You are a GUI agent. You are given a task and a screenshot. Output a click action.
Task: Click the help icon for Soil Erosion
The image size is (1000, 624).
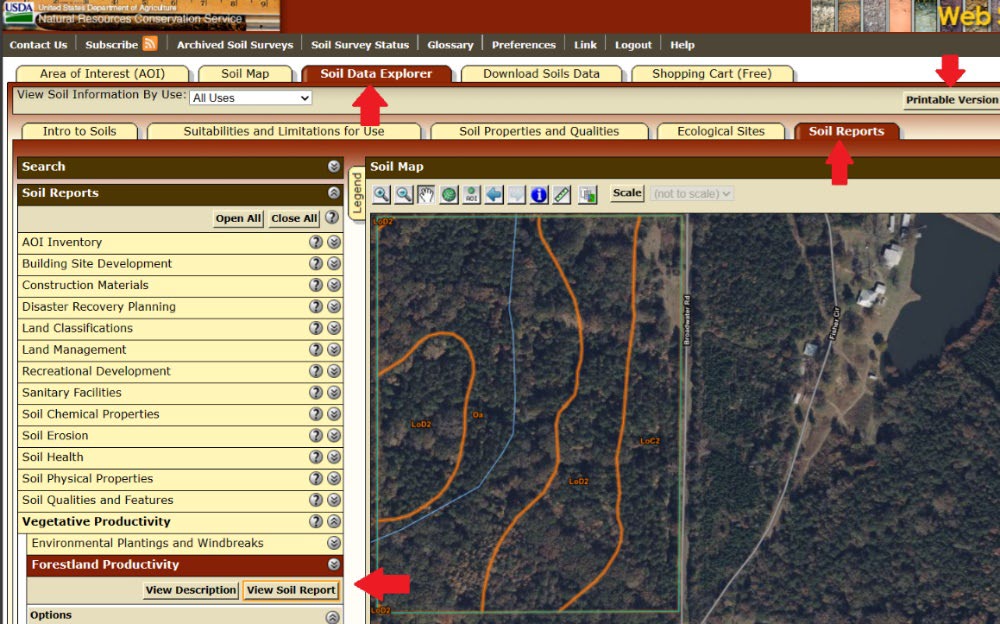(x=316, y=436)
